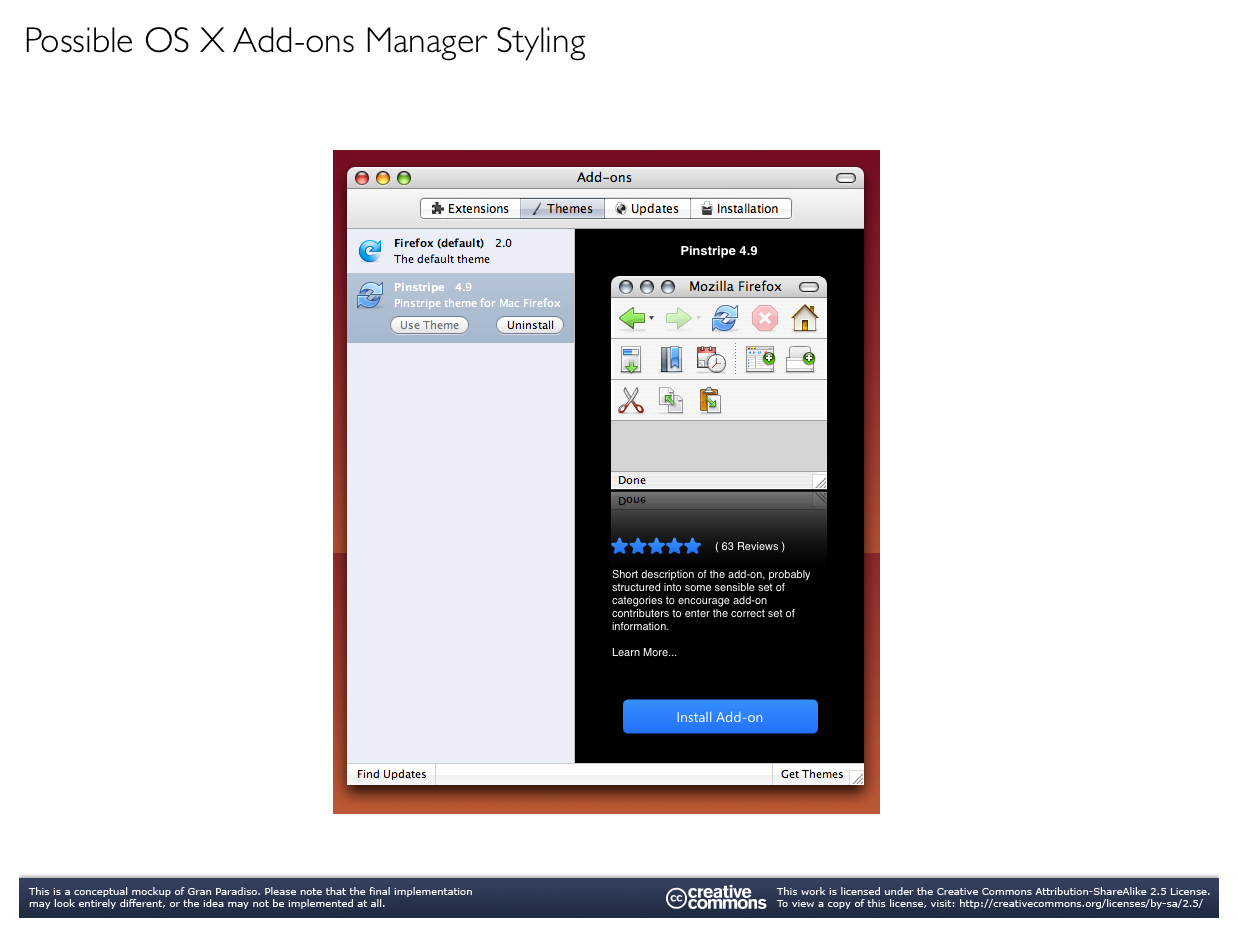The height and width of the screenshot is (937, 1238).
Task: Click "Pinstripe theme for Mac Firefox" text
Action: click(477, 303)
